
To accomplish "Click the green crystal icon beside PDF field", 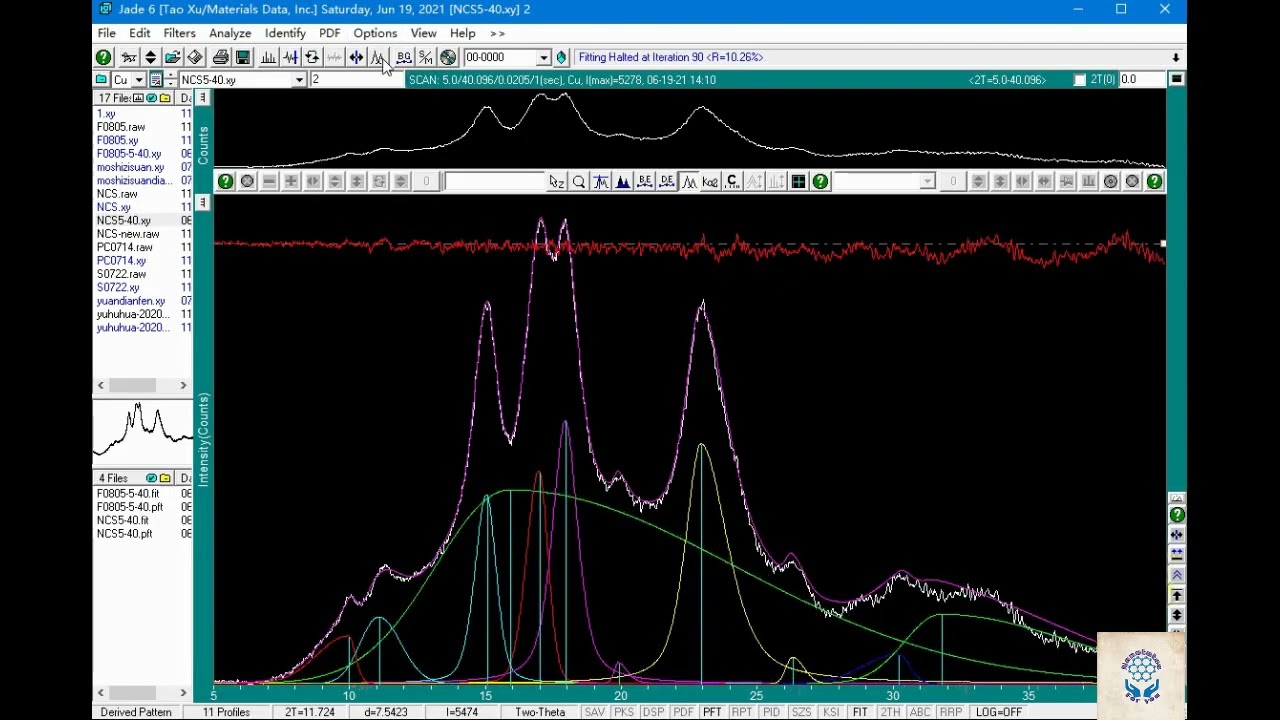I will coord(561,57).
